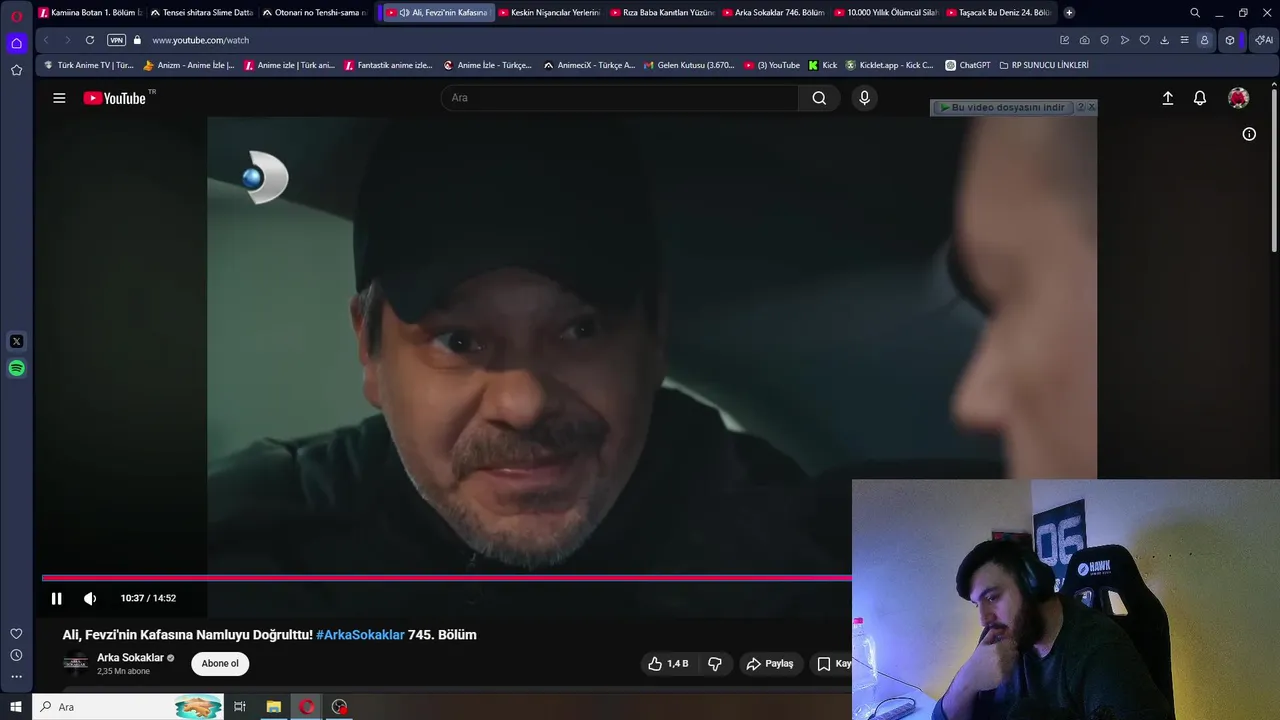Open sidebar bookmarks star icon
The image size is (1280, 720).
click(x=16, y=70)
